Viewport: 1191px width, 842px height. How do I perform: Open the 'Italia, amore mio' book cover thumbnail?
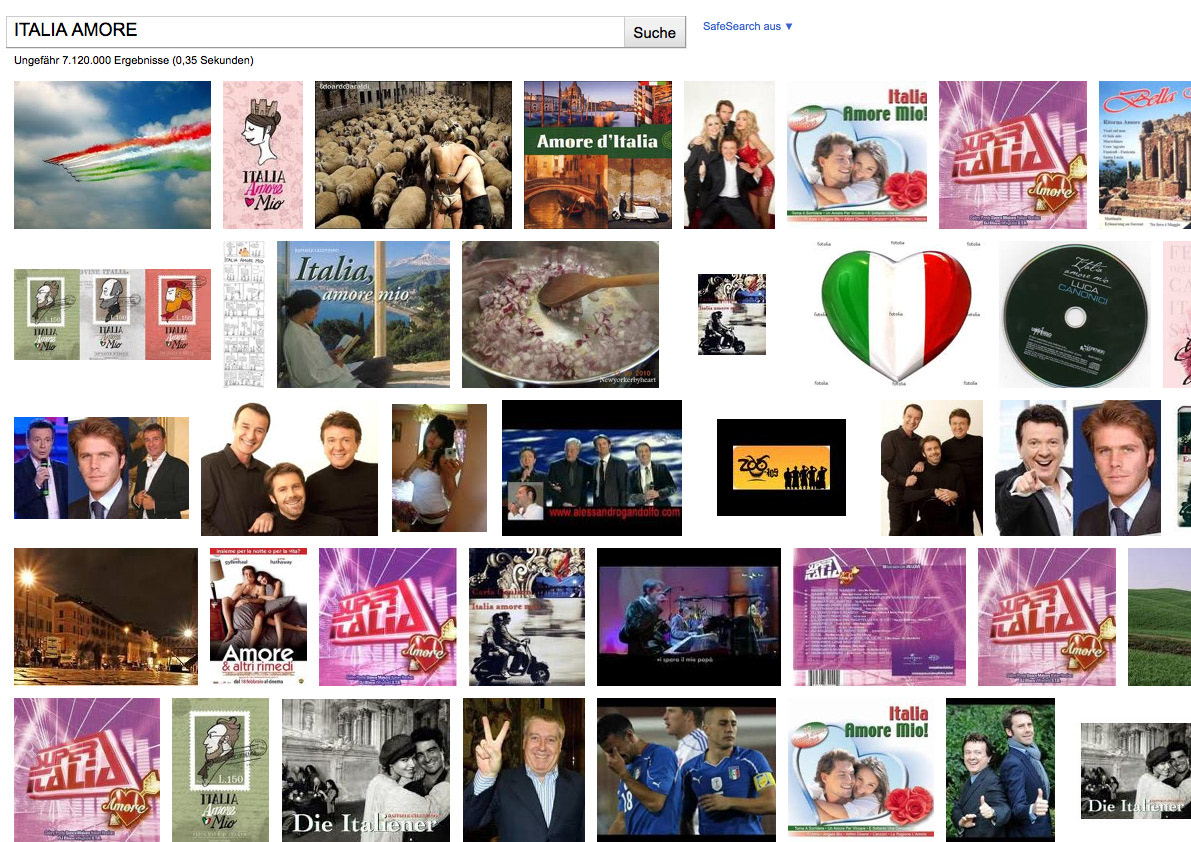(x=363, y=314)
